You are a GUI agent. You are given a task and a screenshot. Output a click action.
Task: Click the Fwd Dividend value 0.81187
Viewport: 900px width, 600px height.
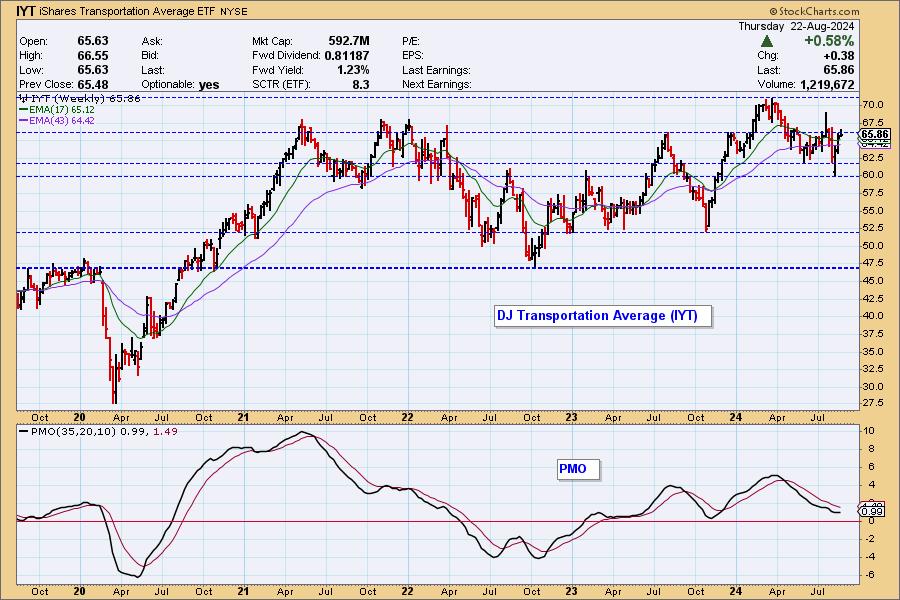click(x=347, y=56)
